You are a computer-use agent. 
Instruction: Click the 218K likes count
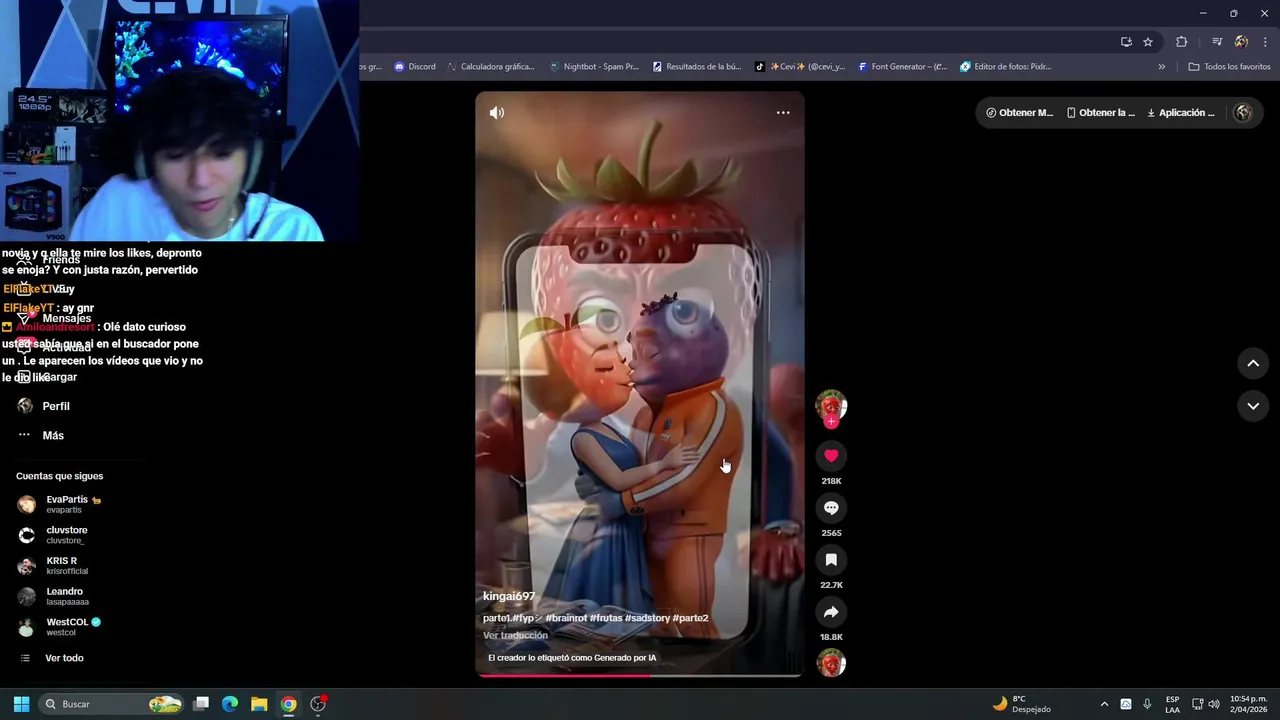point(831,481)
